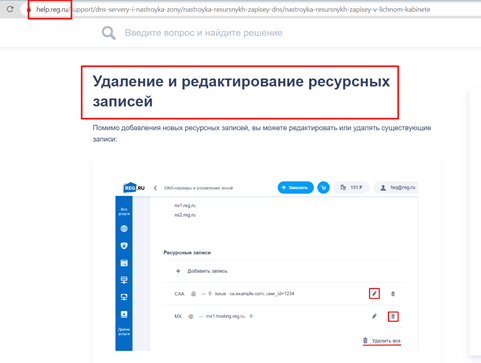
Task: Click the paragraph starting "Помимо добавления новых ресурсных записей"
Action: coord(262,133)
